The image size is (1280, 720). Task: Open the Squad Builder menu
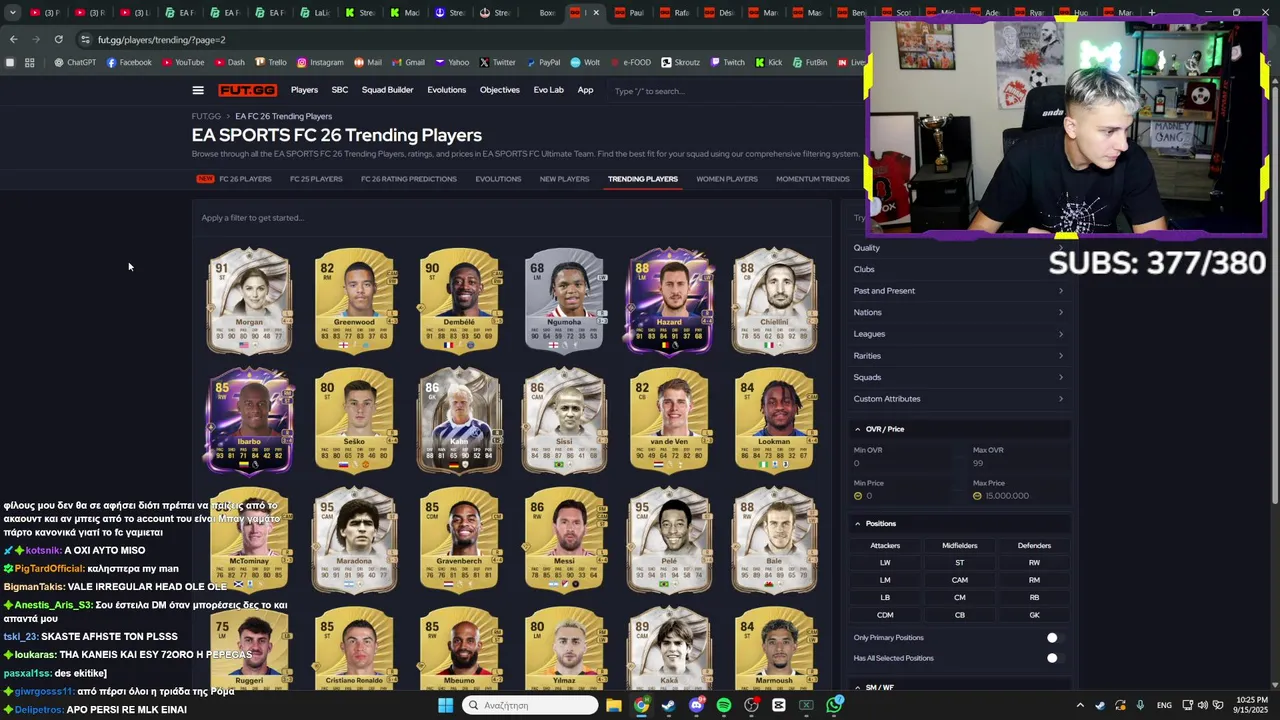click(387, 90)
